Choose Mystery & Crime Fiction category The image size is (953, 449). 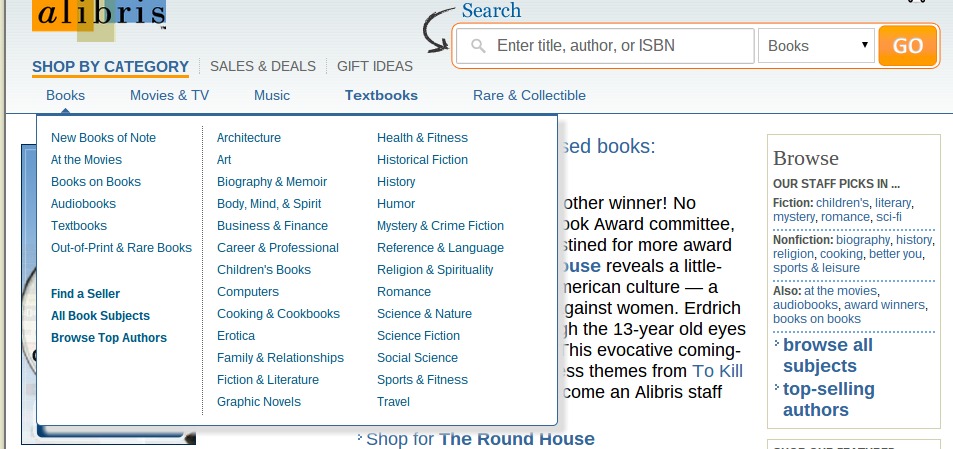point(440,226)
